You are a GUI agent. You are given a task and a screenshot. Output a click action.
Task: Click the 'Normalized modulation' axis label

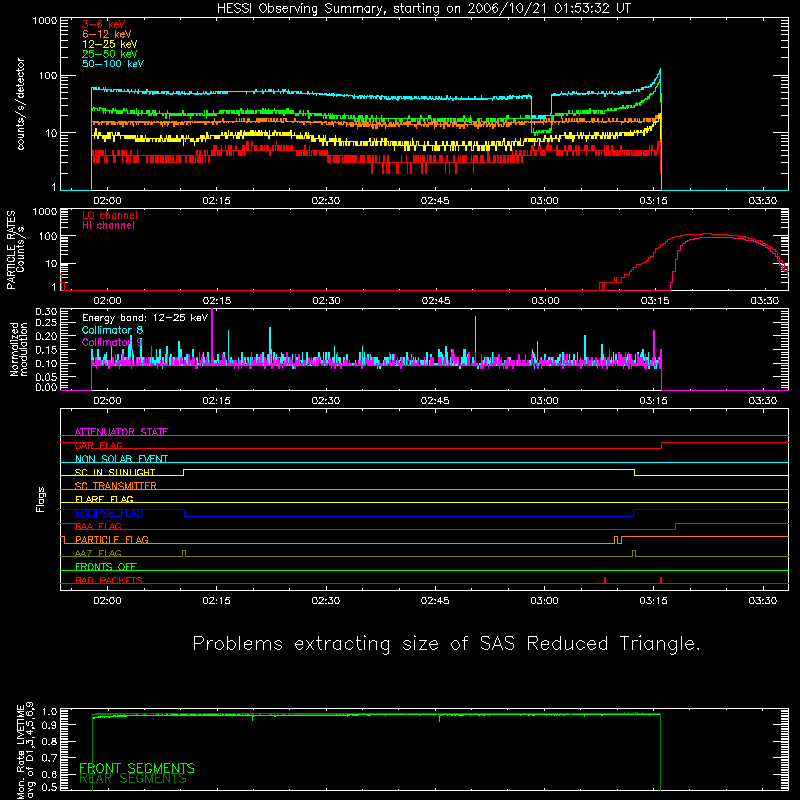tap(19, 349)
